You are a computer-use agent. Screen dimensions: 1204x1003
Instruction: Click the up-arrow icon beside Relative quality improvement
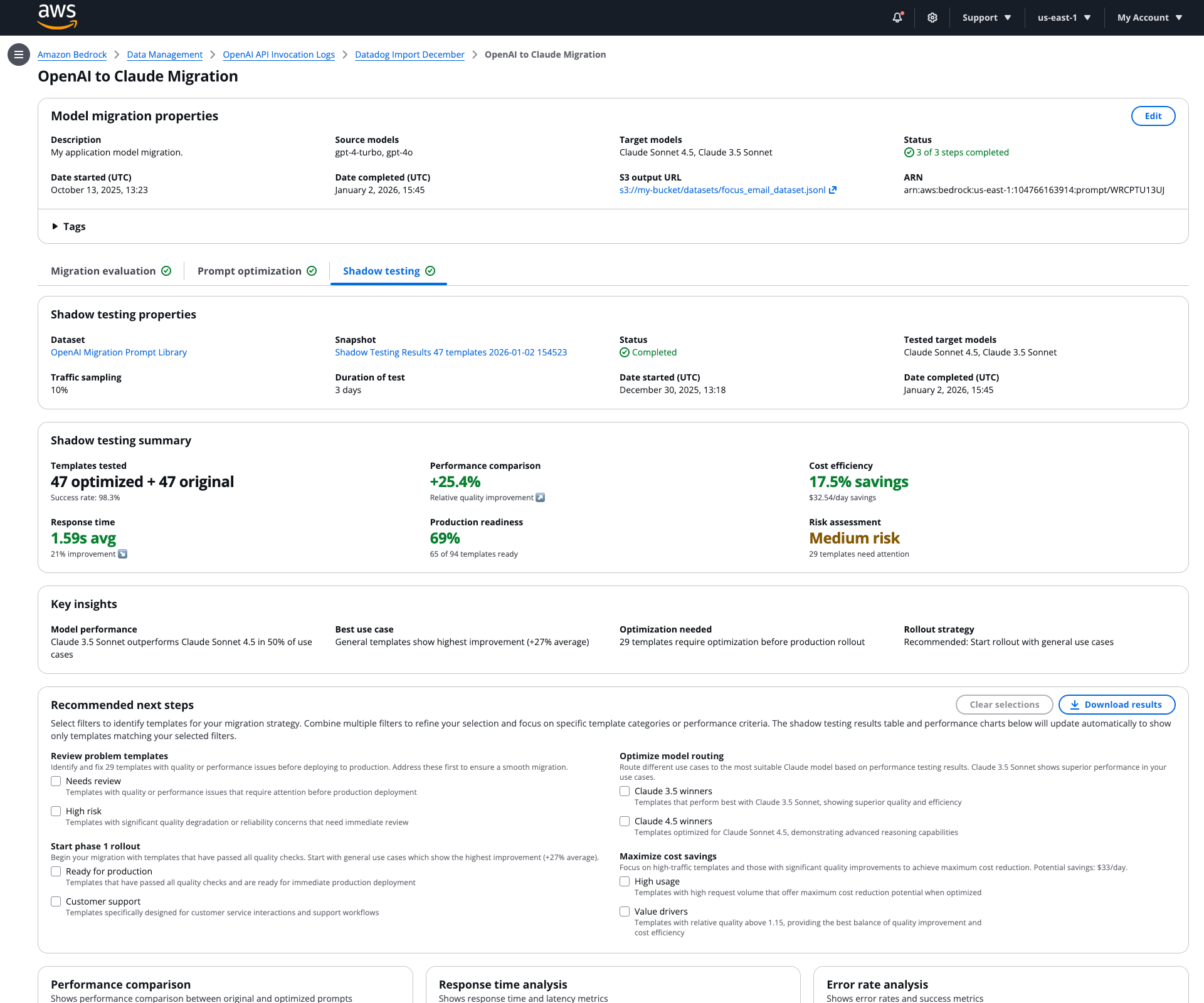pyautogui.click(x=541, y=498)
